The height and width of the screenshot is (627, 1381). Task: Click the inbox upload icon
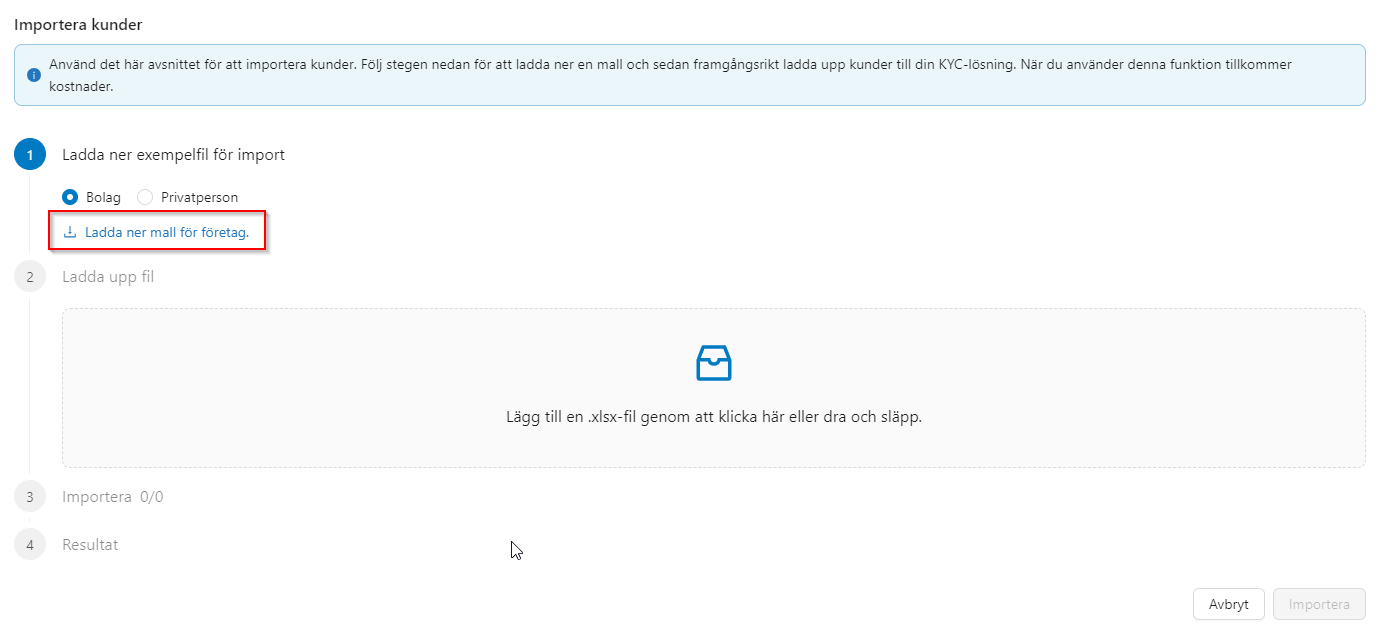pos(713,363)
